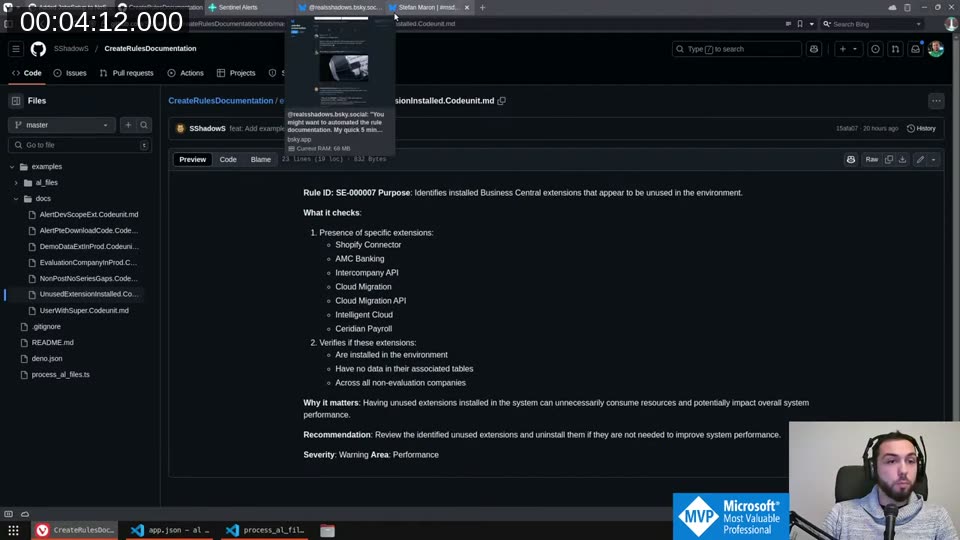Collapse the Files side panel

tap(15, 101)
